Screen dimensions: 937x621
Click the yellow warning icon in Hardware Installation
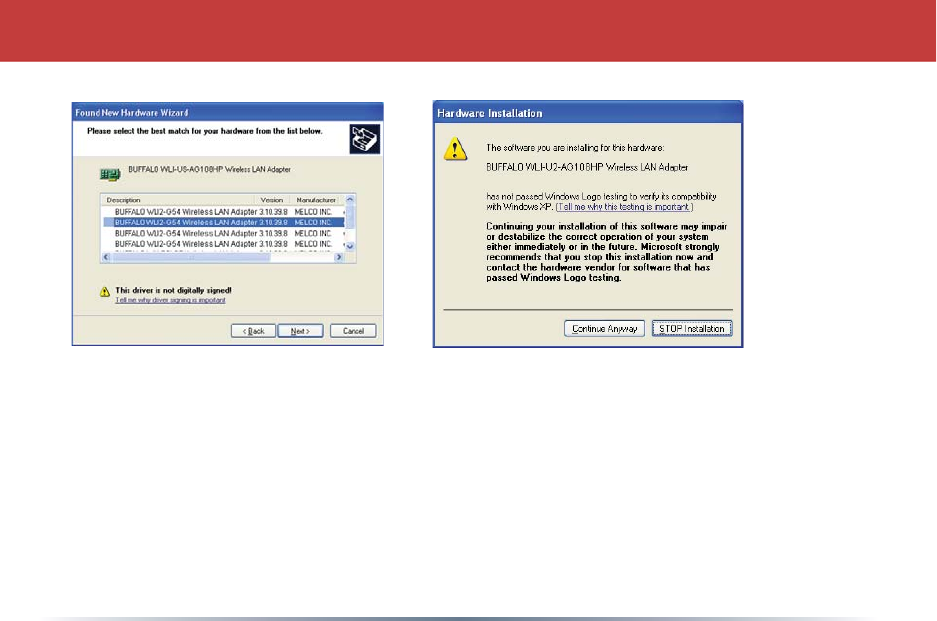(x=455, y=149)
